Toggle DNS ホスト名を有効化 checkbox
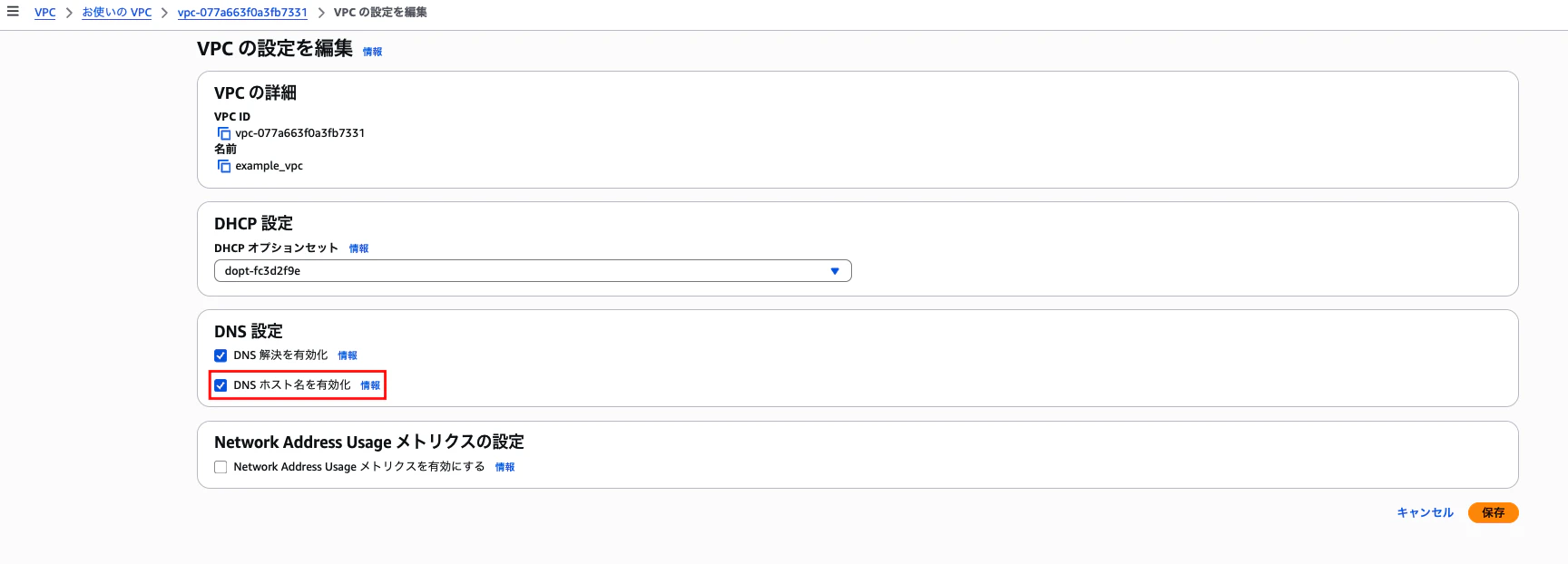Viewport: 1568px width, 564px height. pyautogui.click(x=220, y=385)
